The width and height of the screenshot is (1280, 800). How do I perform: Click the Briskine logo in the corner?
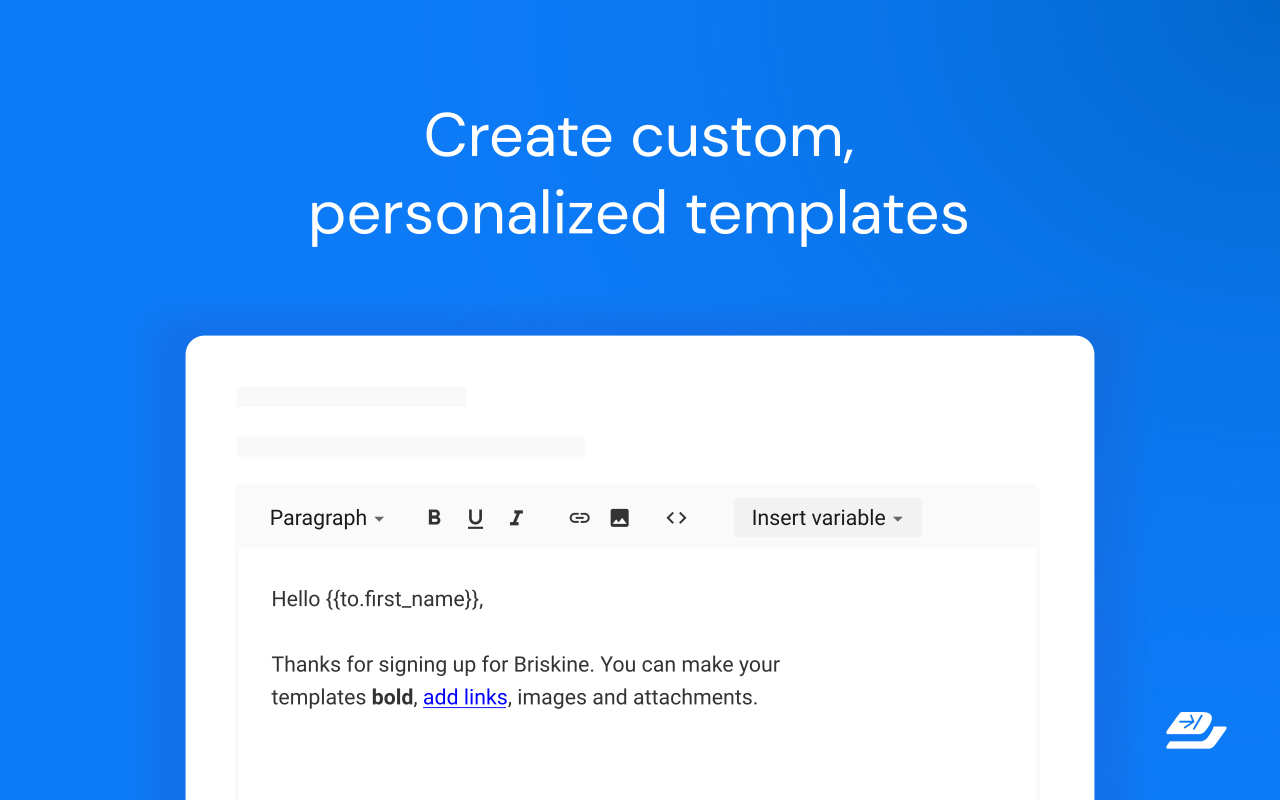[1195, 730]
